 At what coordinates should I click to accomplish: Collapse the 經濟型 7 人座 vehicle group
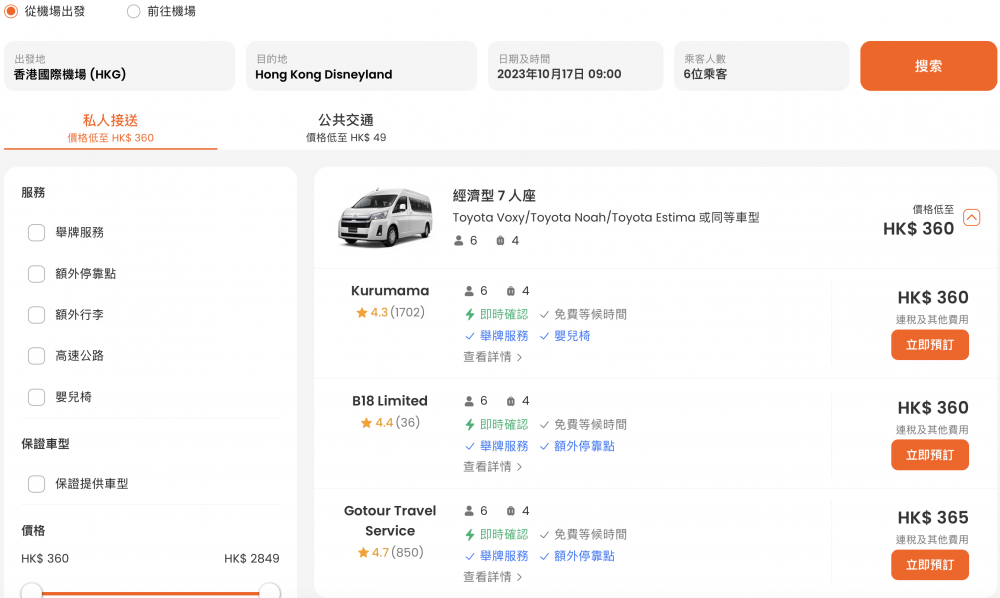click(x=971, y=218)
